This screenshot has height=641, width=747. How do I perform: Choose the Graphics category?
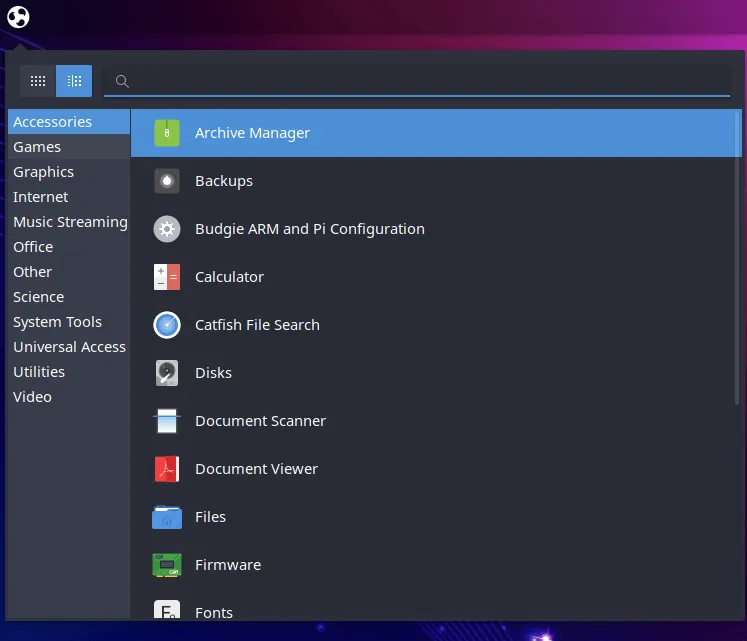(43, 172)
